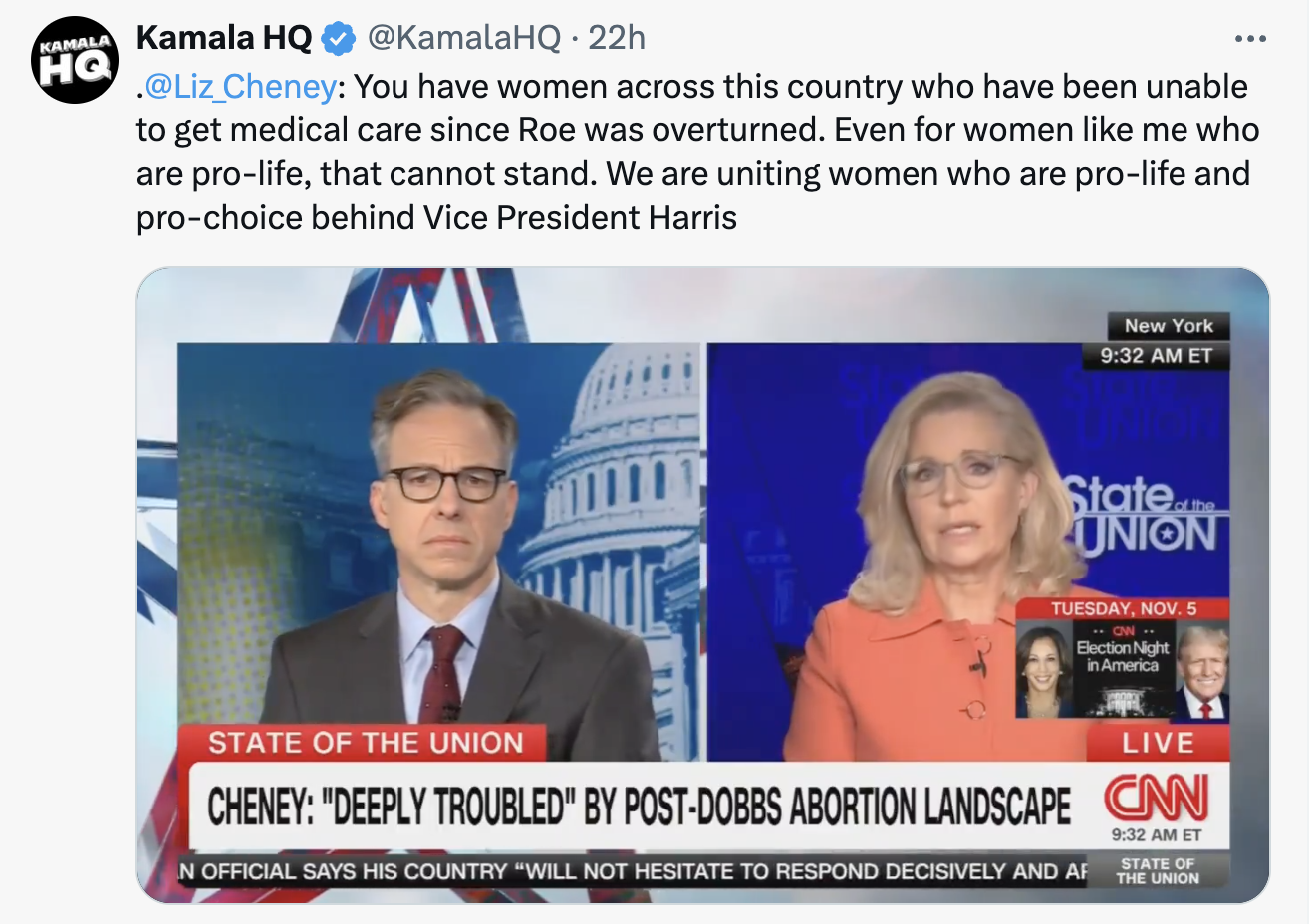Click the New York location label
Screen dimensions: 1315x924
click(x=1169, y=326)
